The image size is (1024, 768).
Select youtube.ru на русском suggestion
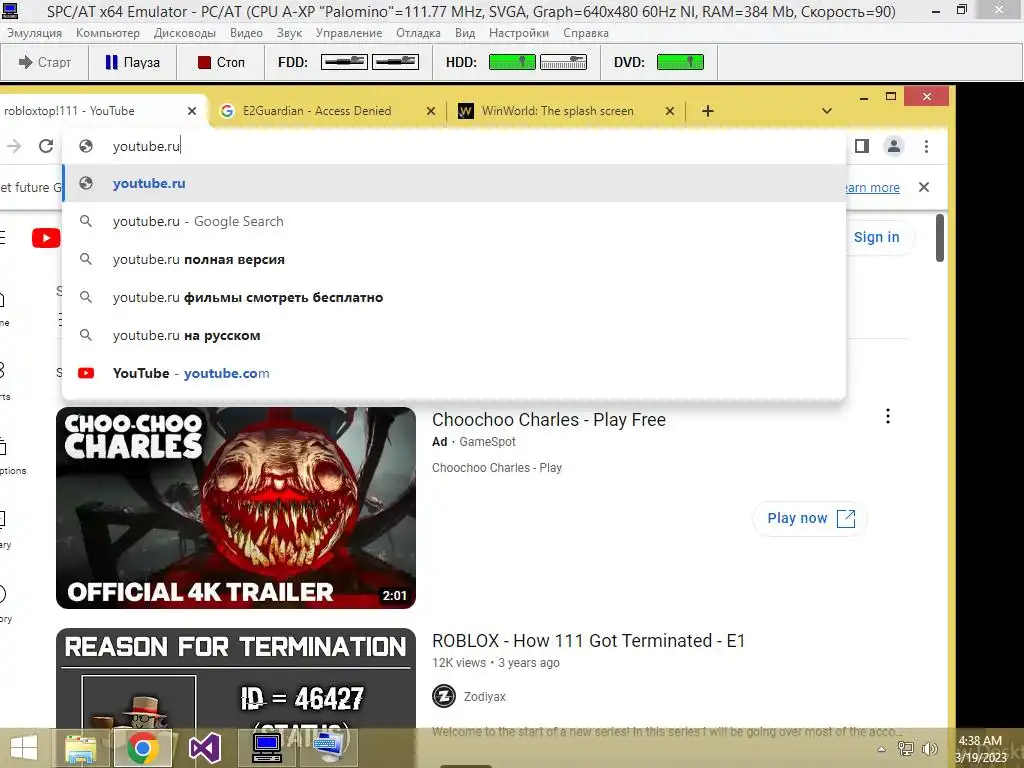(454, 335)
